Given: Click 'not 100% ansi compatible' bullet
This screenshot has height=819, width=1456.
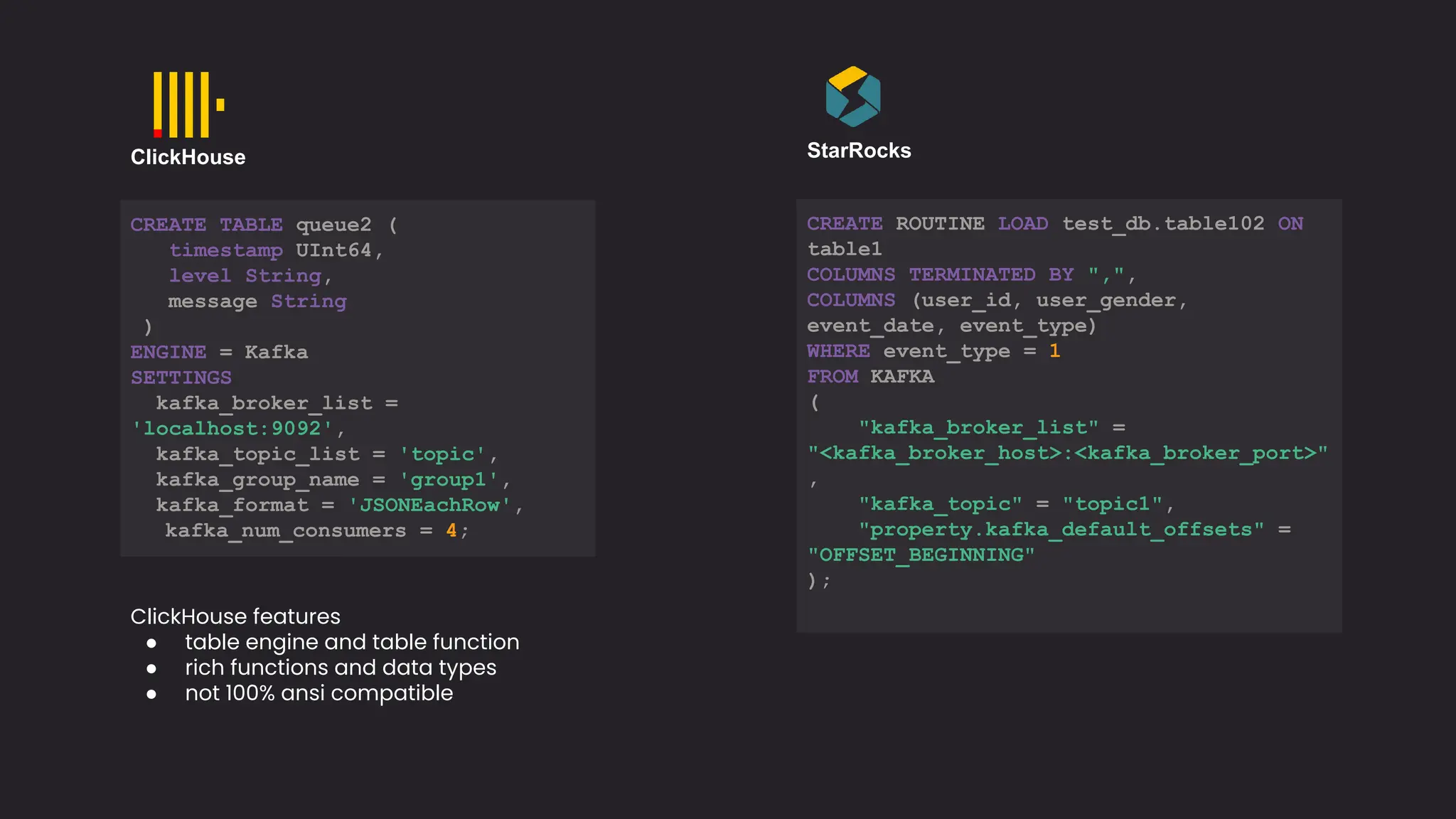Looking at the screenshot, I should point(318,693).
